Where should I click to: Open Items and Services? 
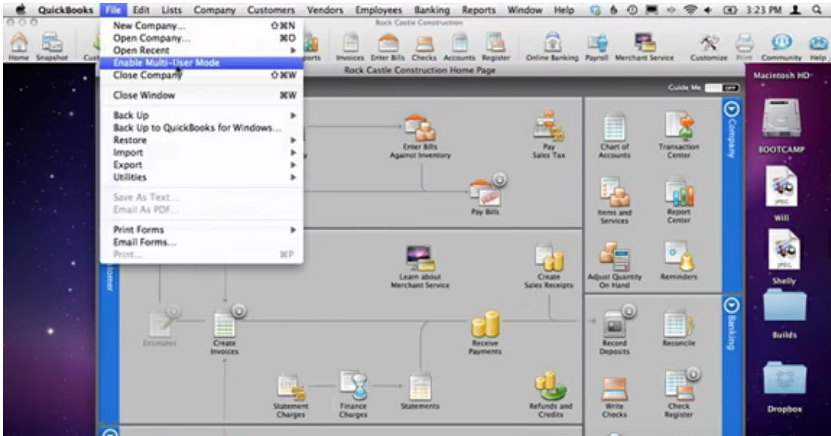pyautogui.click(x=614, y=201)
